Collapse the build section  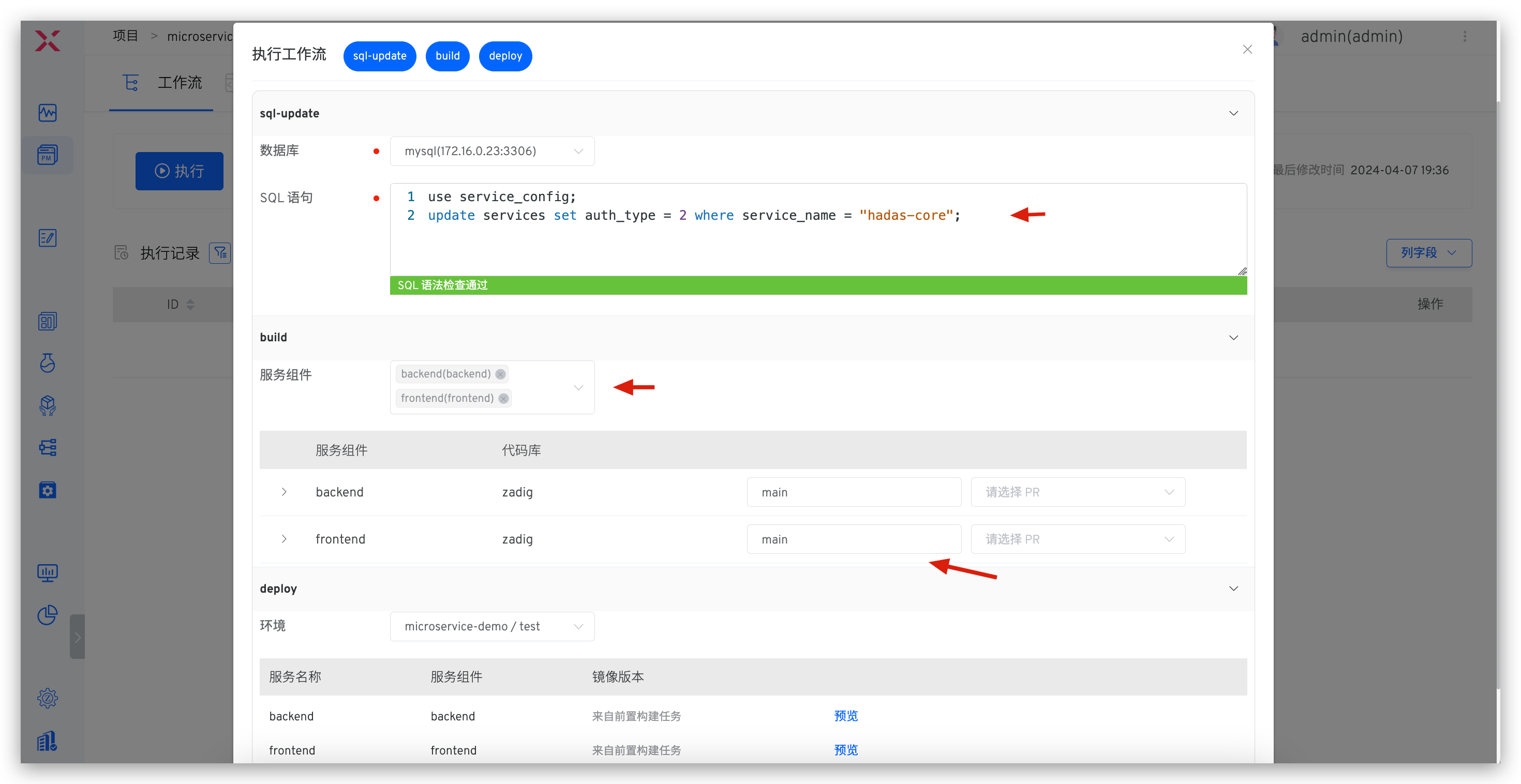pyautogui.click(x=1233, y=338)
